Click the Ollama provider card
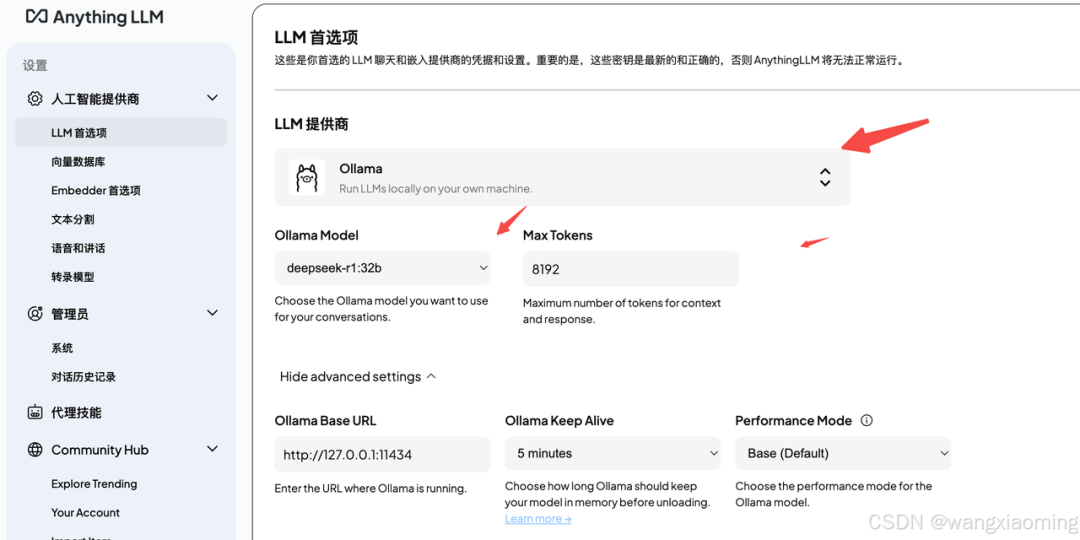The height and width of the screenshot is (540, 1080). [x=562, y=177]
